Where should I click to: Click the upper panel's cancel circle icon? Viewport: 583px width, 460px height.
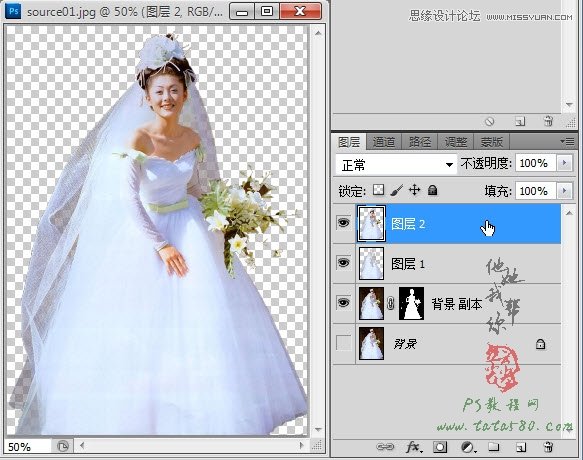point(490,121)
